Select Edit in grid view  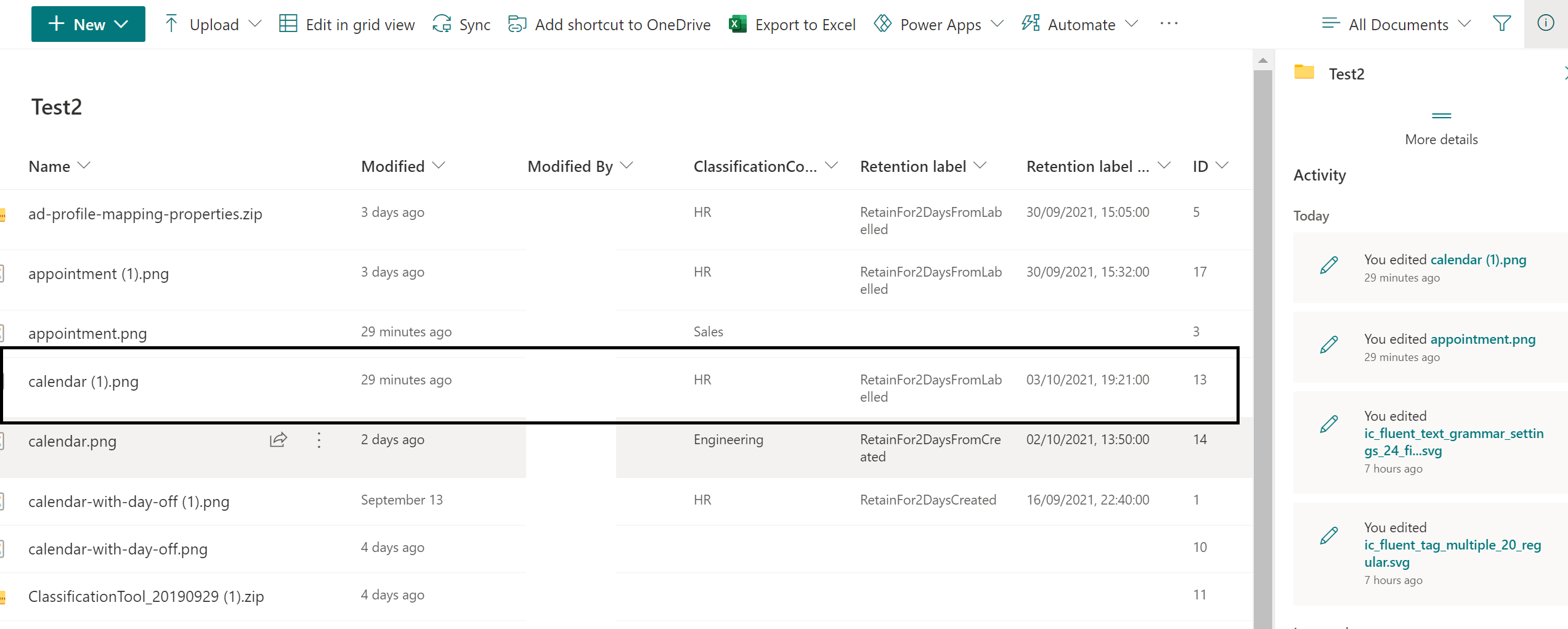347,24
